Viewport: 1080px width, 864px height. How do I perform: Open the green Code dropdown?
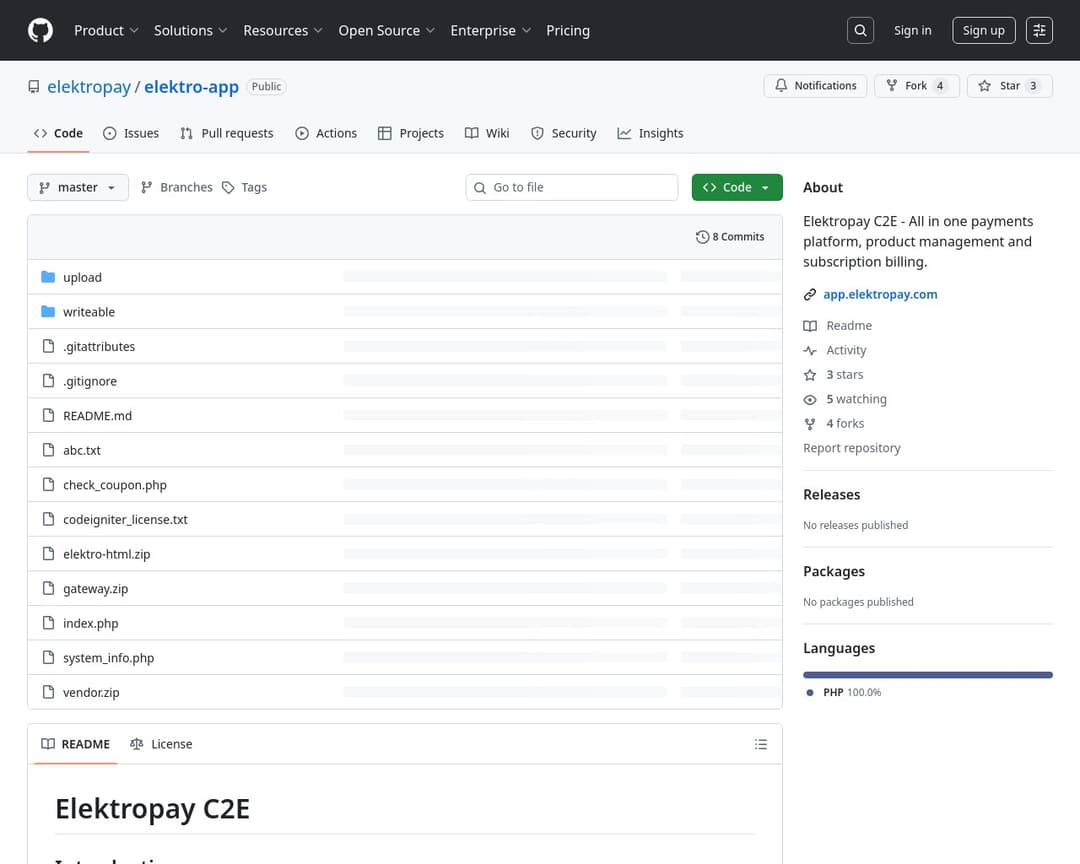pos(737,187)
